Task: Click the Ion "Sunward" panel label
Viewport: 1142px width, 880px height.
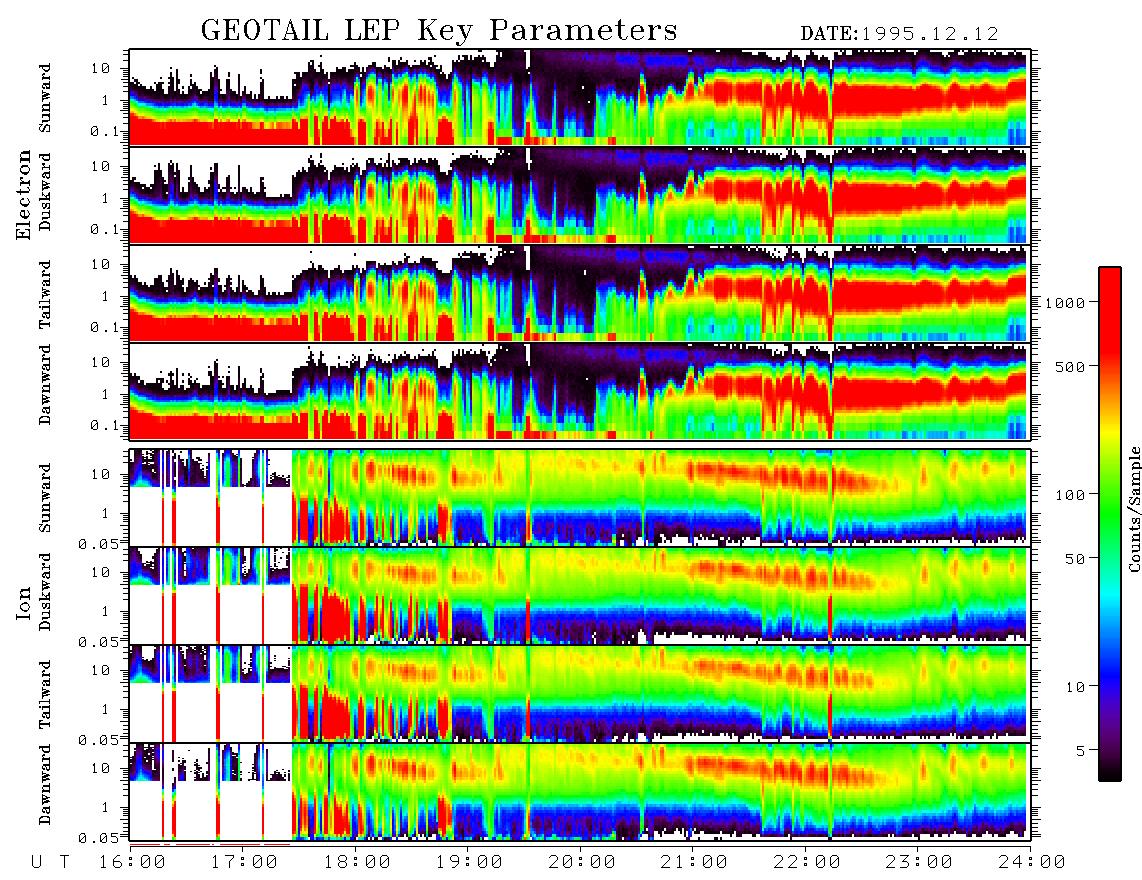Action: [45, 498]
